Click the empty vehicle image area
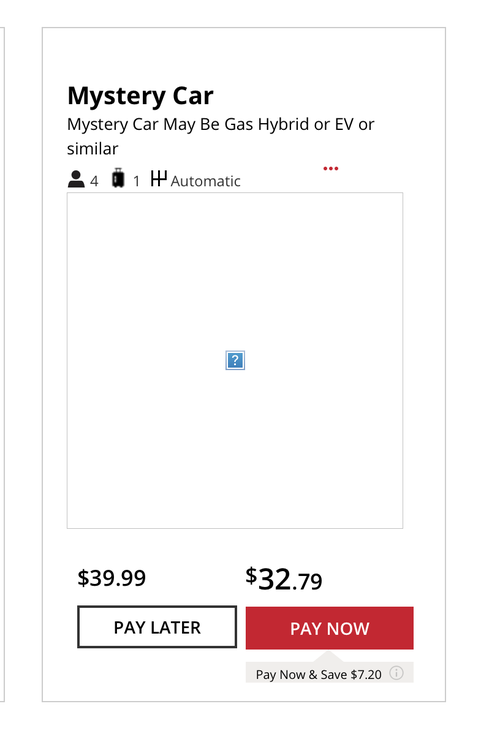The width and height of the screenshot is (500, 739). (x=235, y=361)
